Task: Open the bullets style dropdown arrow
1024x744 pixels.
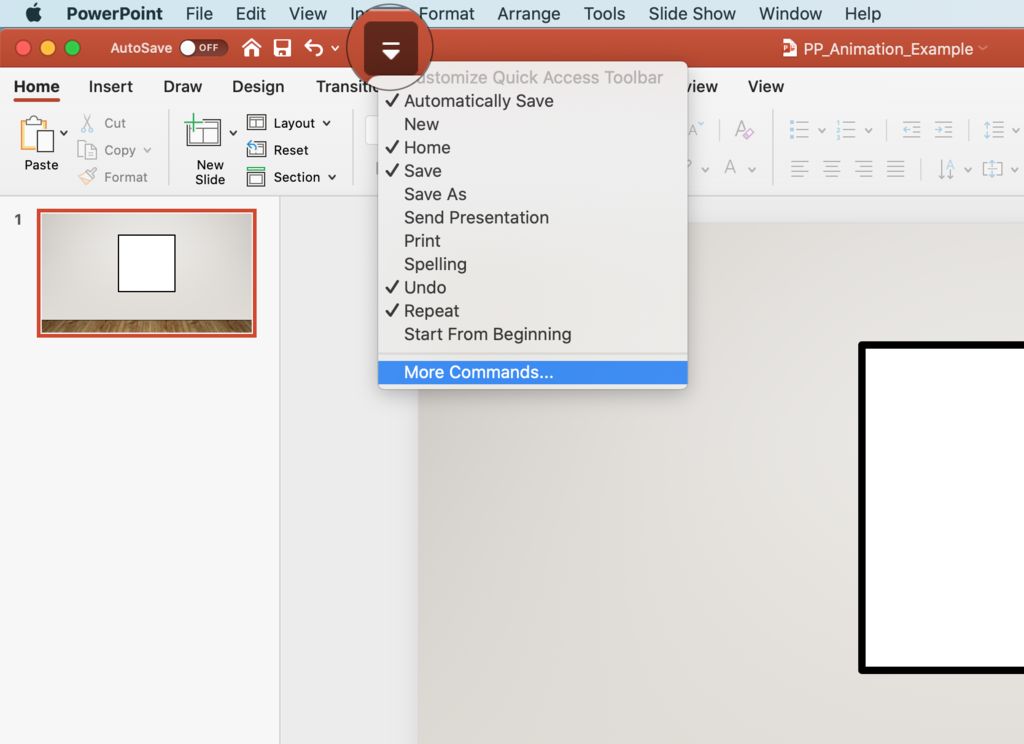Action: [822, 131]
